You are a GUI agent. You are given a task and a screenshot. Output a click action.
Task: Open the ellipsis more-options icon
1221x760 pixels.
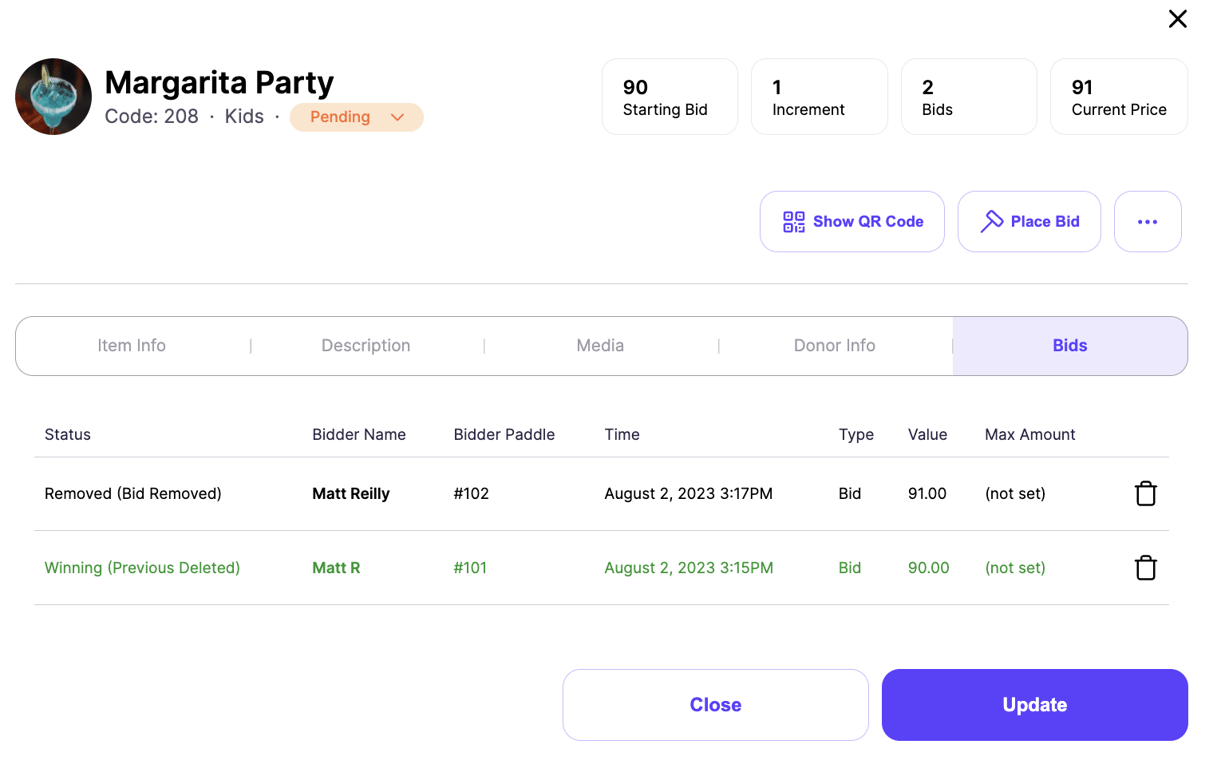click(1147, 221)
